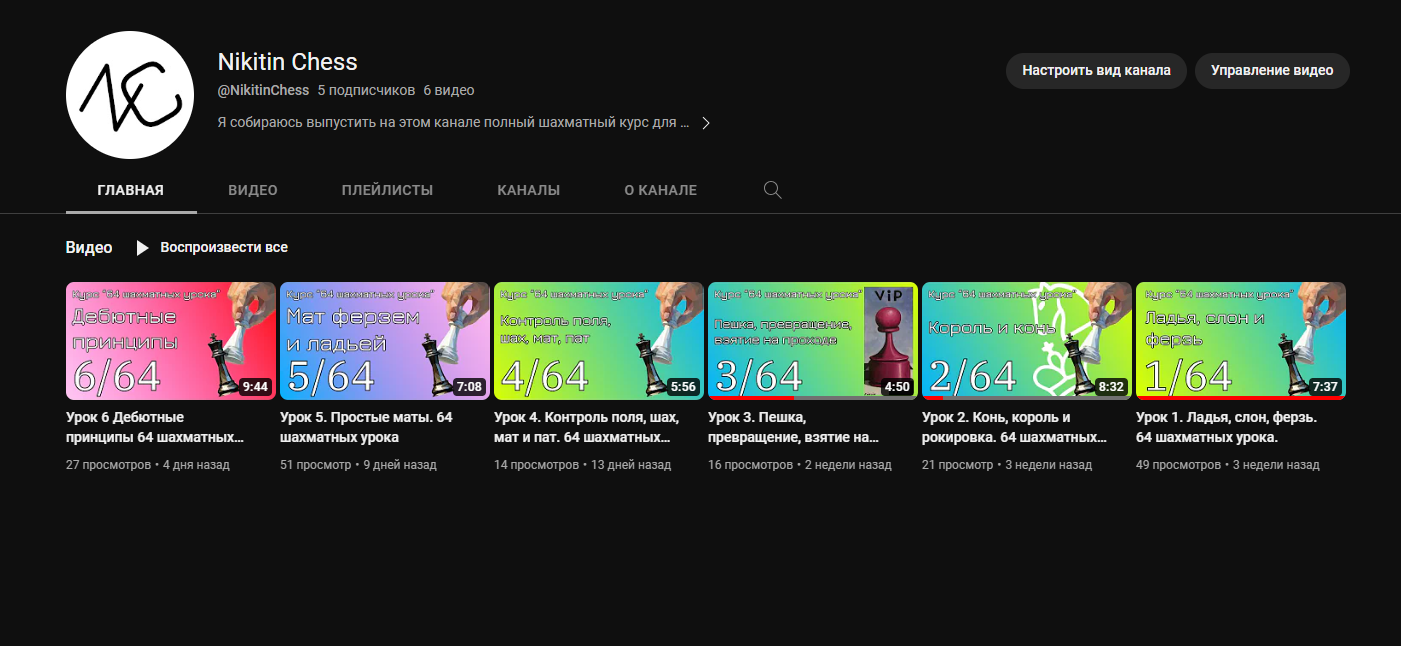Open title Урок 3. Пешка, превращение
Image resolution: width=1401 pixels, height=646 pixels.
(x=794, y=427)
